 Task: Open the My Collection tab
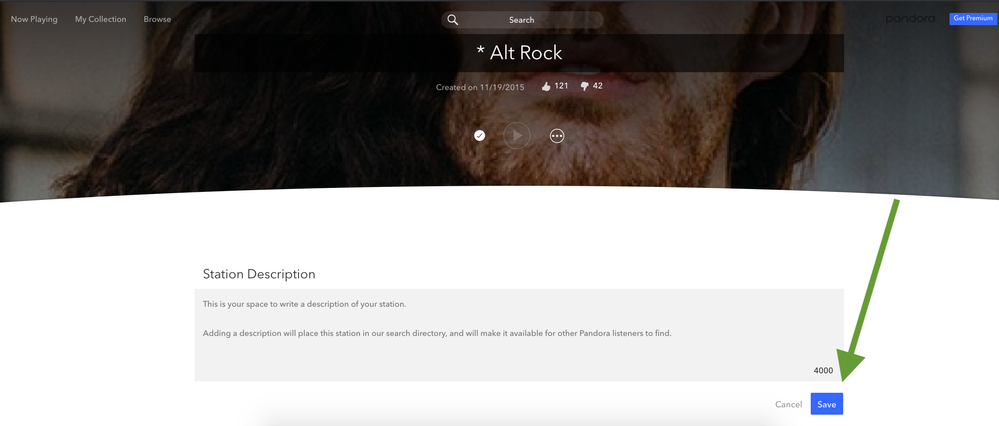pos(100,19)
